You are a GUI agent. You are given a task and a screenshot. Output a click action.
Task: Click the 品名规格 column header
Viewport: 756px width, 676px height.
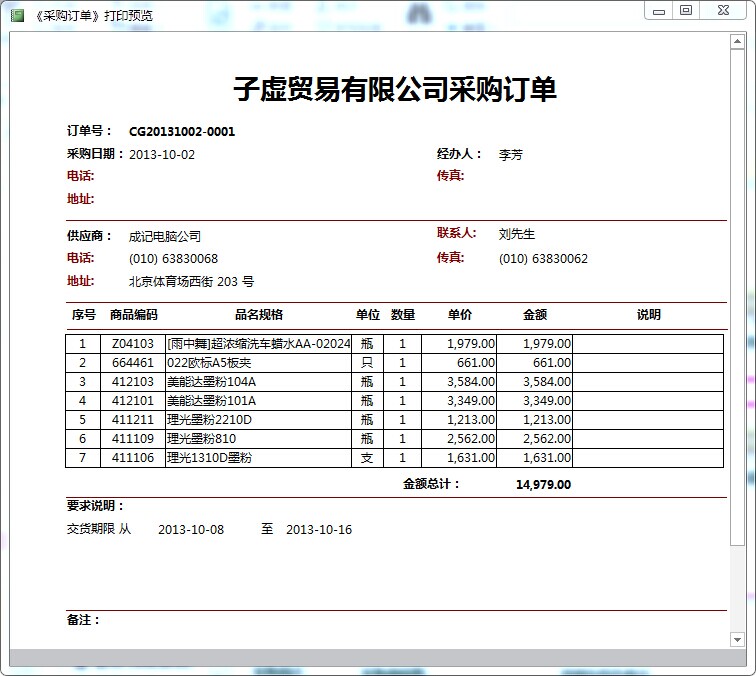pyautogui.click(x=258, y=315)
